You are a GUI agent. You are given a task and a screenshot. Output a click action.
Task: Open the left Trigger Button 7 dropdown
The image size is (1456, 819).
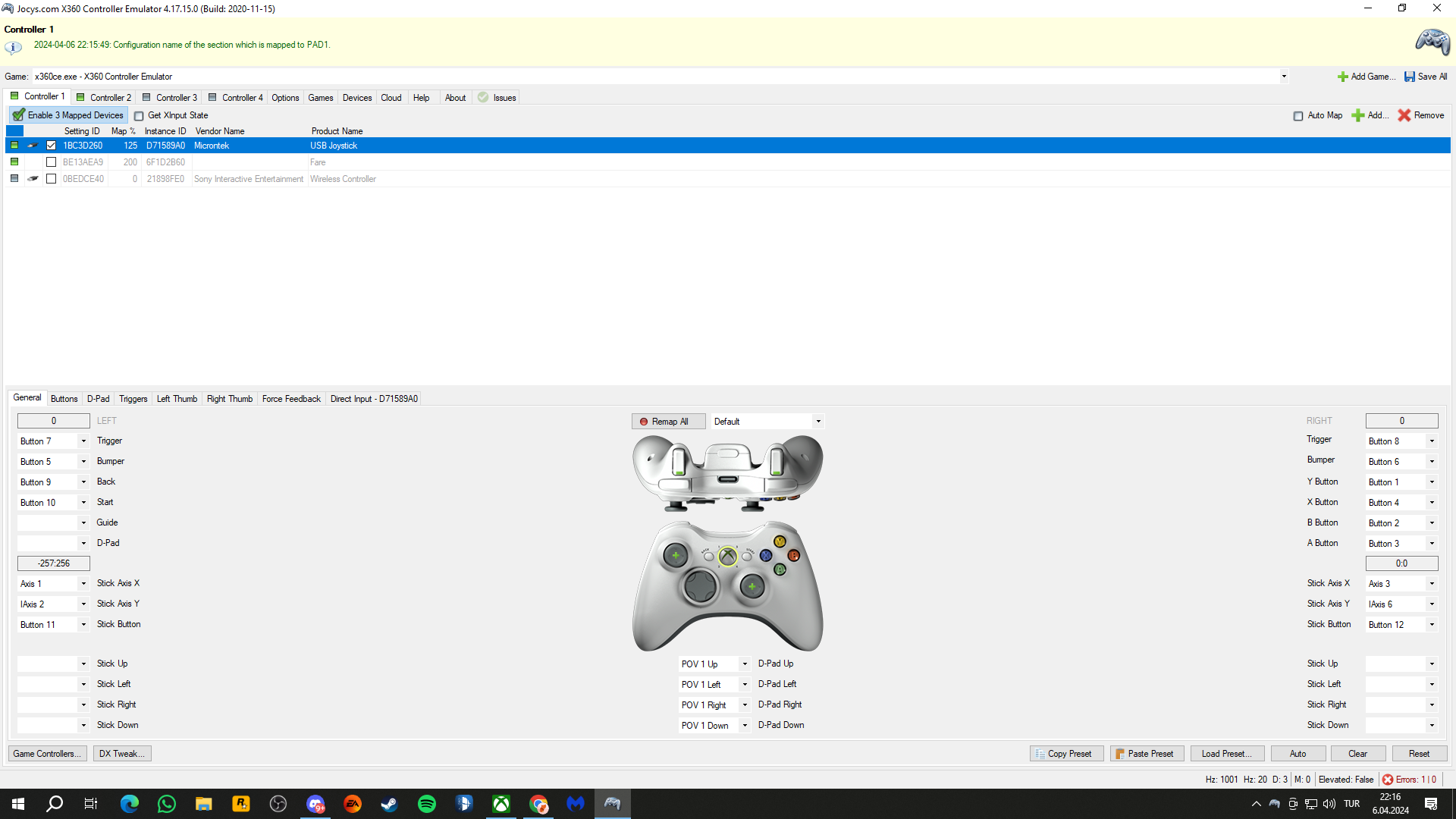click(83, 441)
